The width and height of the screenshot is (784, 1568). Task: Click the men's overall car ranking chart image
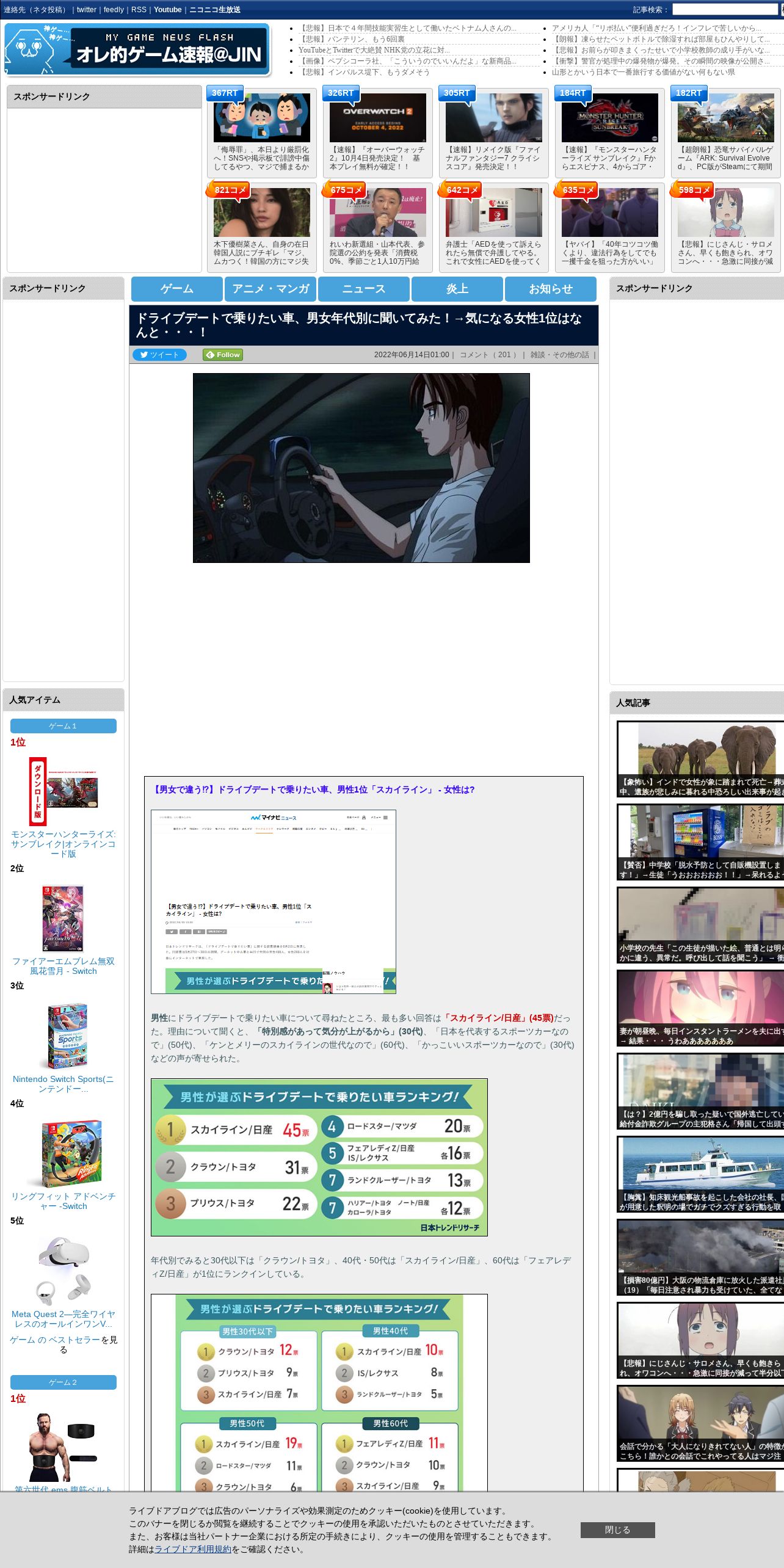(319, 1157)
